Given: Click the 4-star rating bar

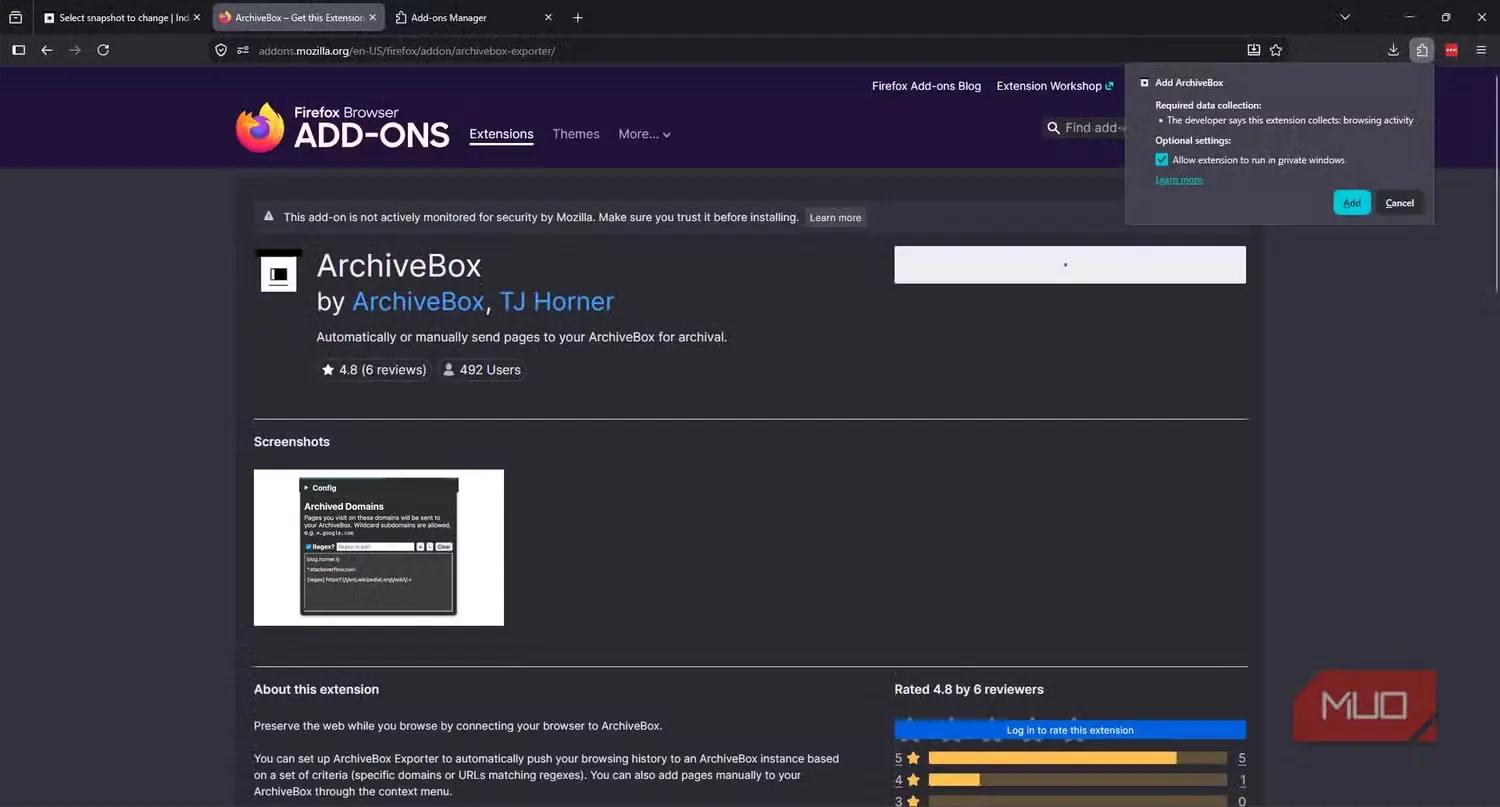Looking at the screenshot, I should click(1077, 780).
